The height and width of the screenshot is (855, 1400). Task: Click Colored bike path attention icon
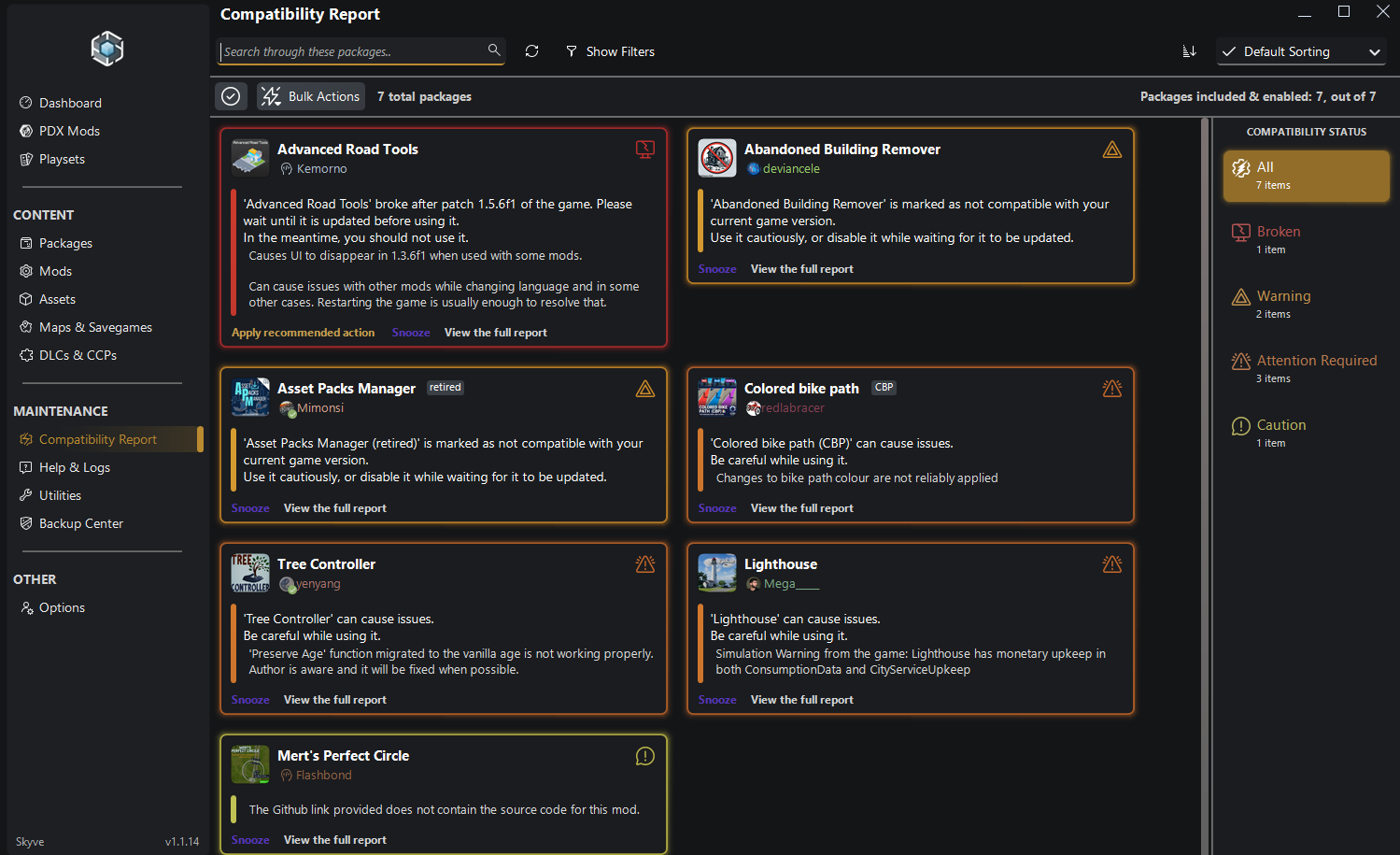point(1112,389)
